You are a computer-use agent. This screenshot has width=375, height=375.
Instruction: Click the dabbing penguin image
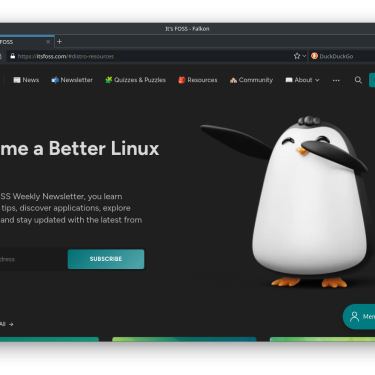coord(288,201)
